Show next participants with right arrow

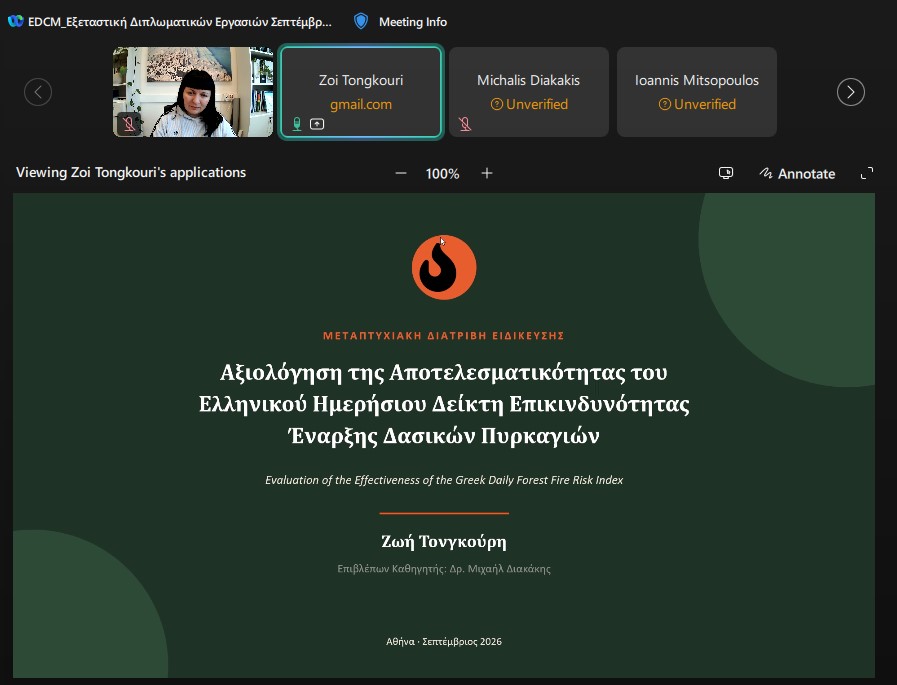tap(851, 92)
